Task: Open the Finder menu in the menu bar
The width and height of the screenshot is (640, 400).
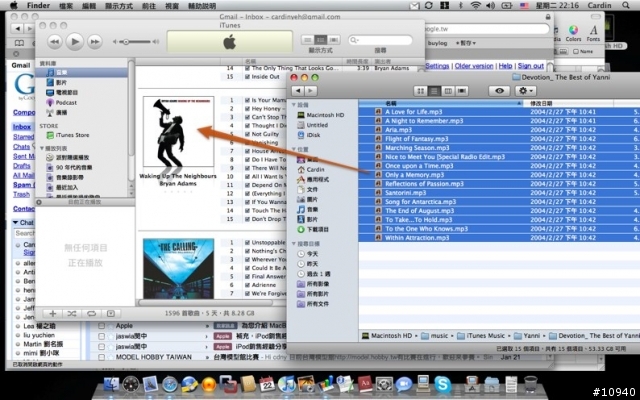Action: (x=38, y=5)
